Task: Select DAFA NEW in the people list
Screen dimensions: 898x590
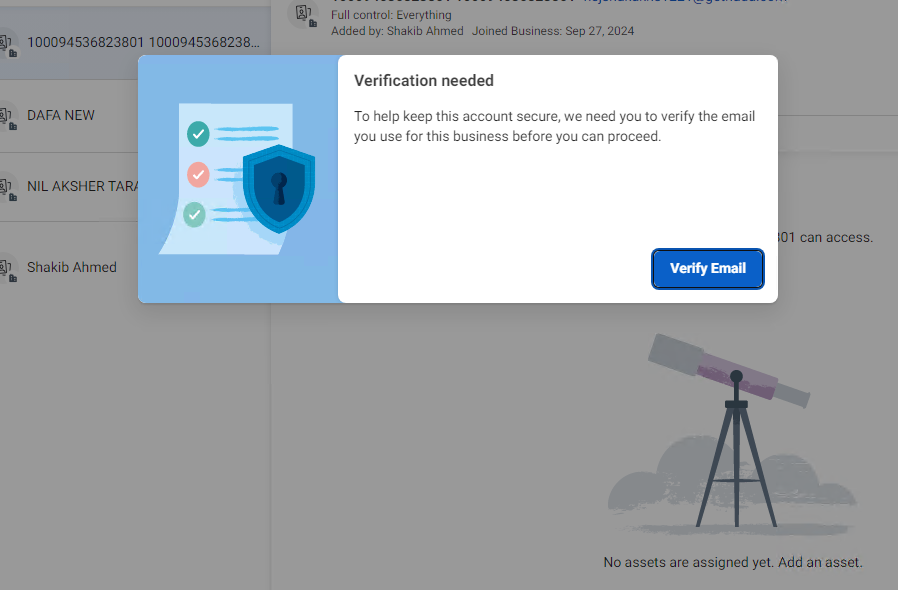Action: pyautogui.click(x=61, y=115)
